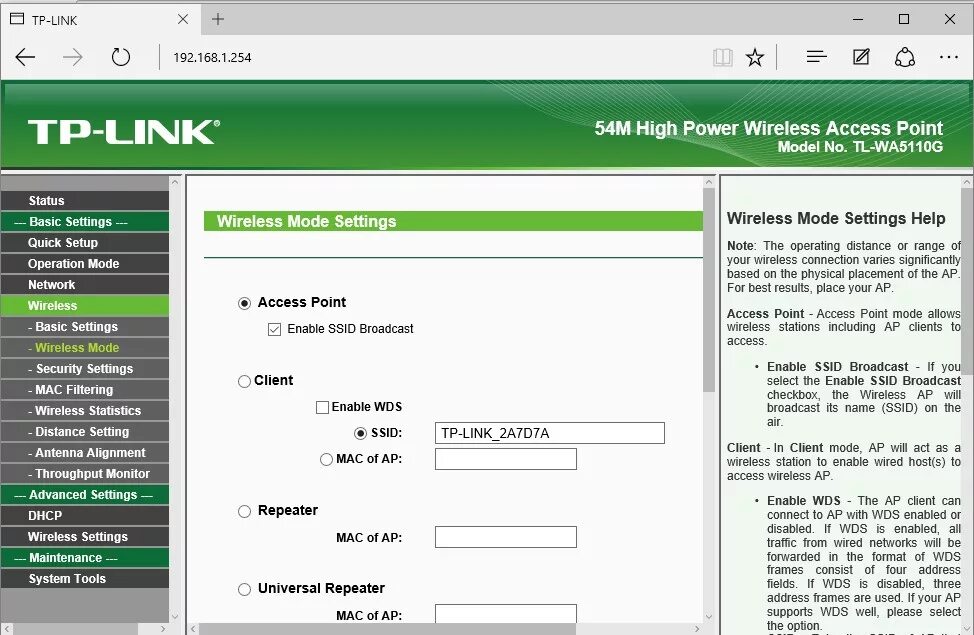974x635 pixels.
Task: Click the browser forward arrow
Action: pyautogui.click(x=73, y=57)
